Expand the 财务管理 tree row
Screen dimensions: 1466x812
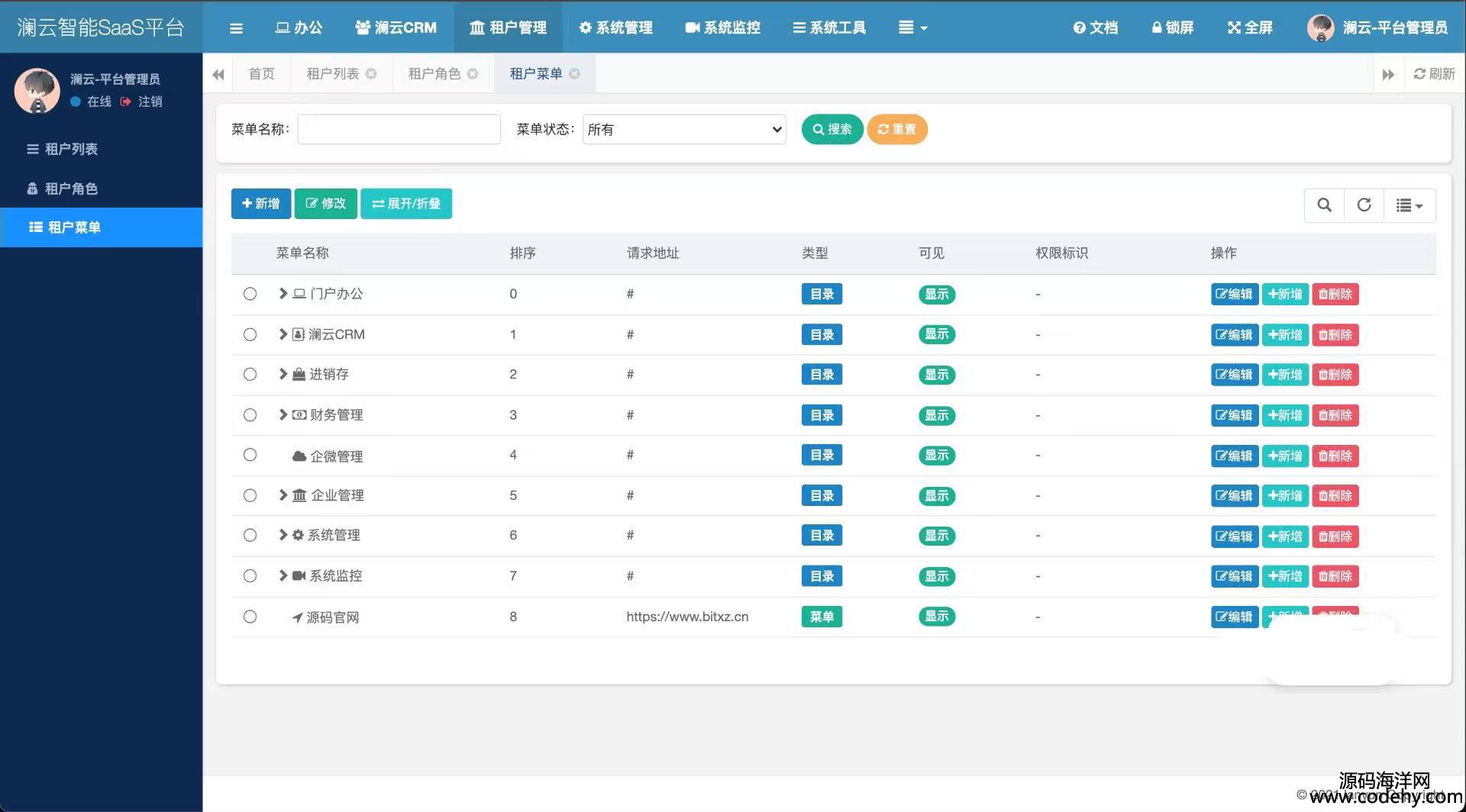(x=283, y=414)
